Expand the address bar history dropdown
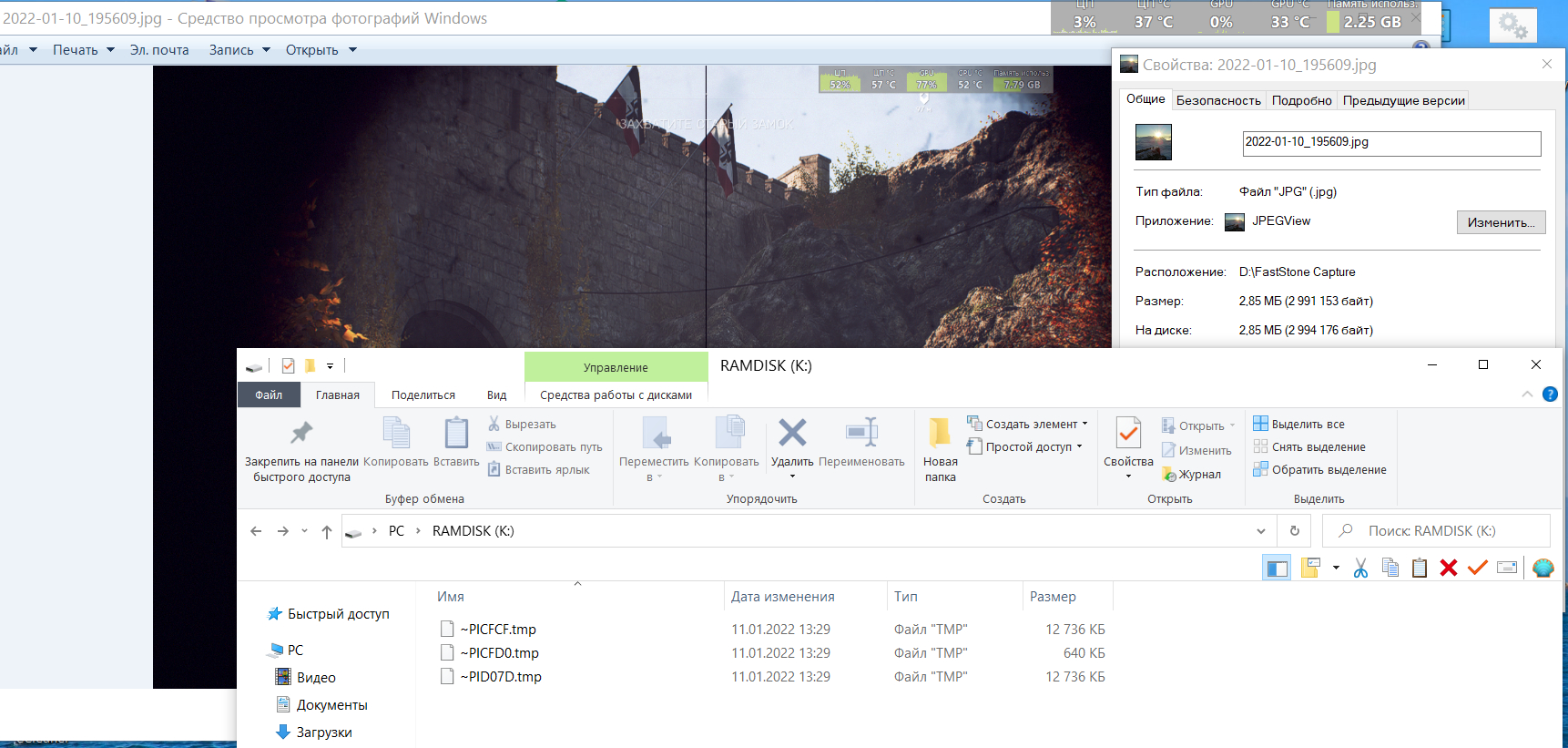1568x748 pixels. click(1261, 531)
